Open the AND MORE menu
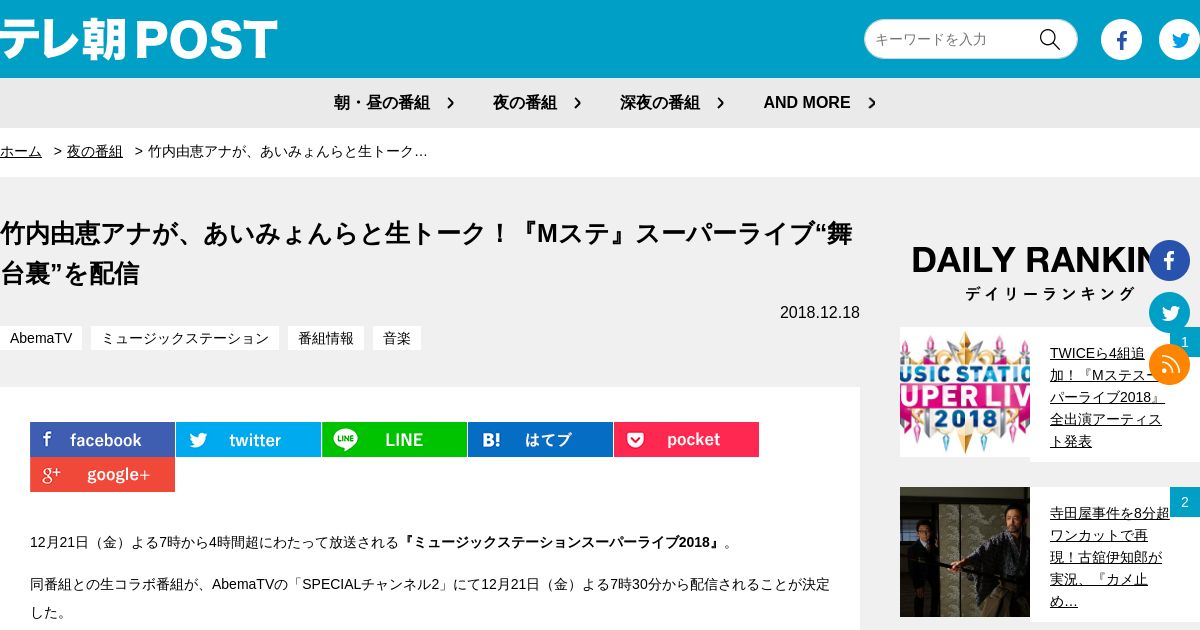Viewport: 1200px width, 630px height. click(x=807, y=103)
